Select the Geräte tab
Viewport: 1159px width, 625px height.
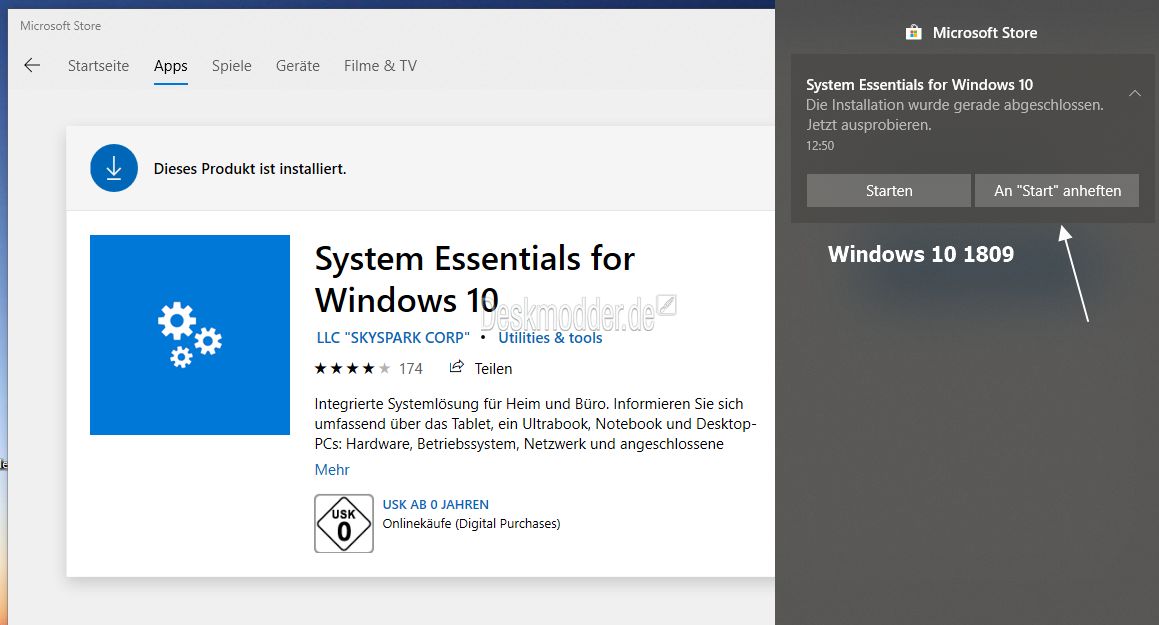click(x=298, y=66)
